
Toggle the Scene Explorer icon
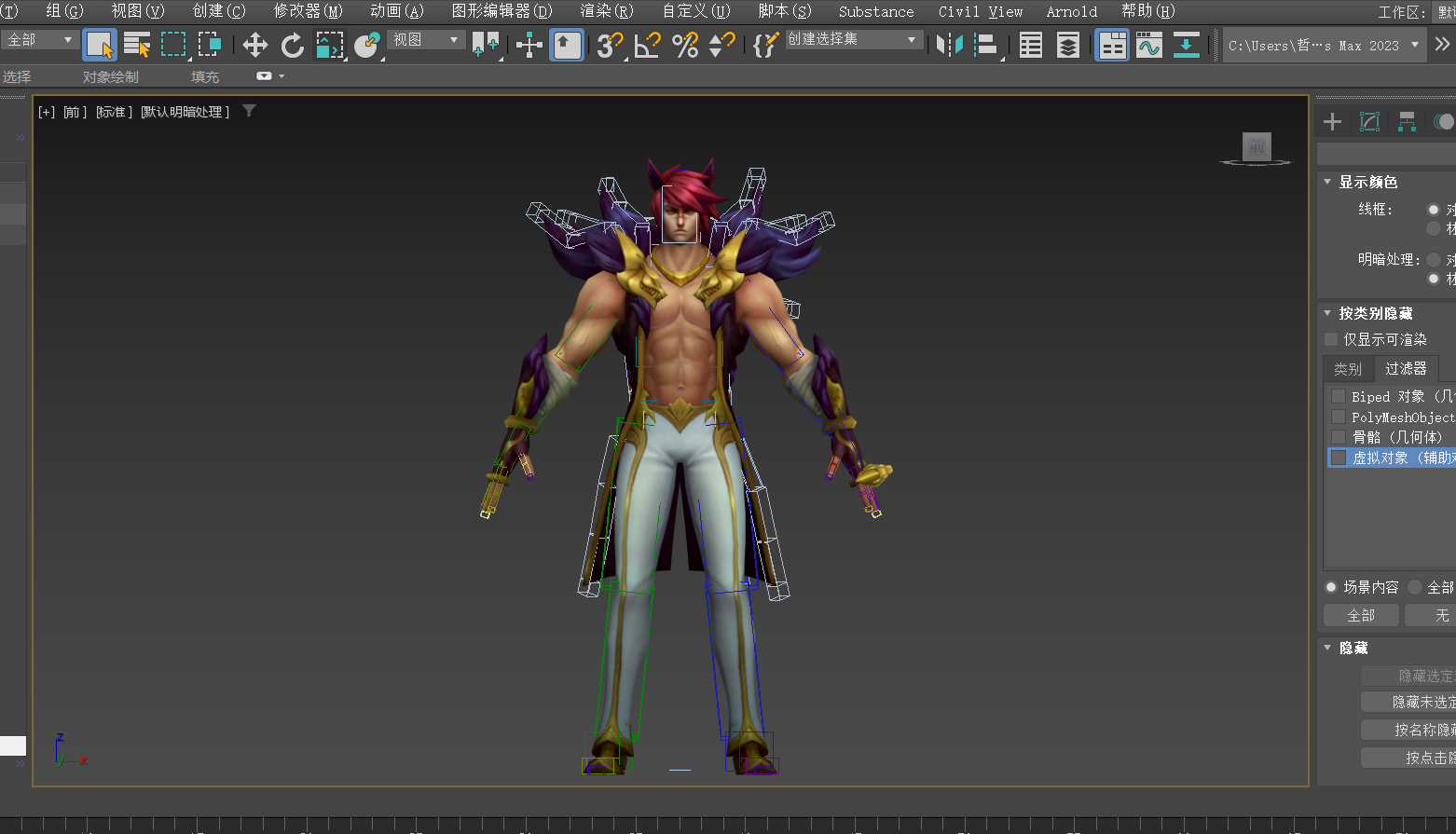1031,45
